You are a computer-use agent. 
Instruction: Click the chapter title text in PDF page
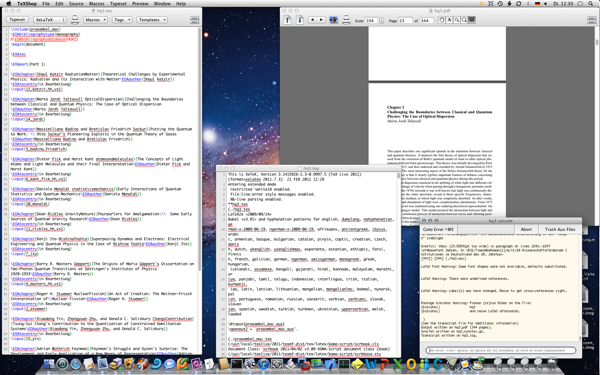pyautogui.click(x=439, y=114)
